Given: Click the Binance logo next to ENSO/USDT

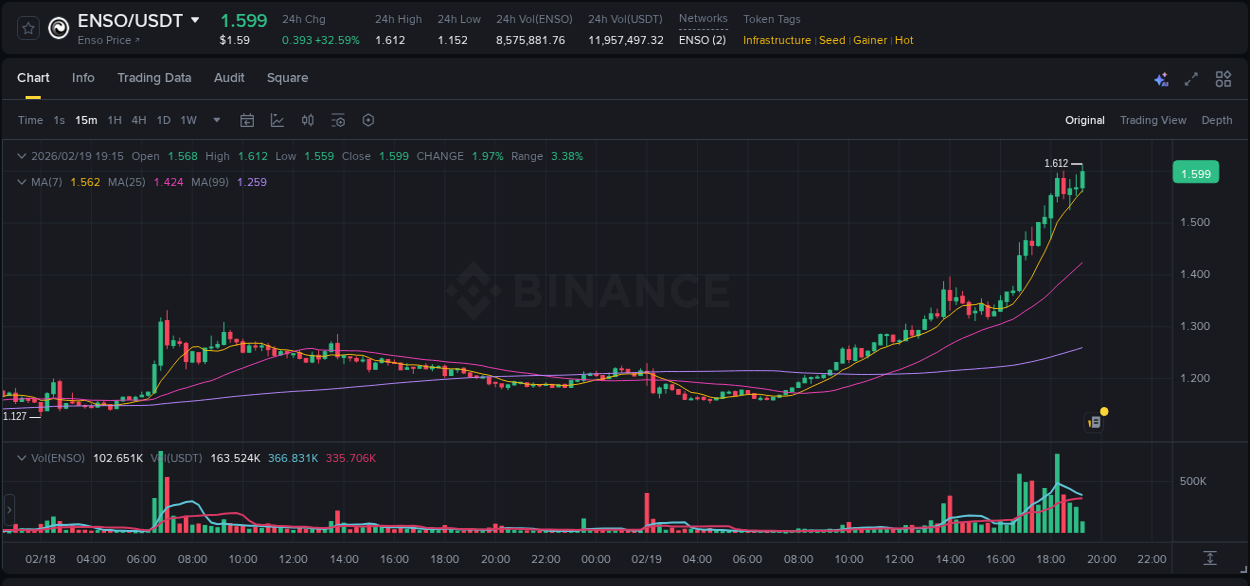Looking at the screenshot, I should pyautogui.click(x=57, y=27).
